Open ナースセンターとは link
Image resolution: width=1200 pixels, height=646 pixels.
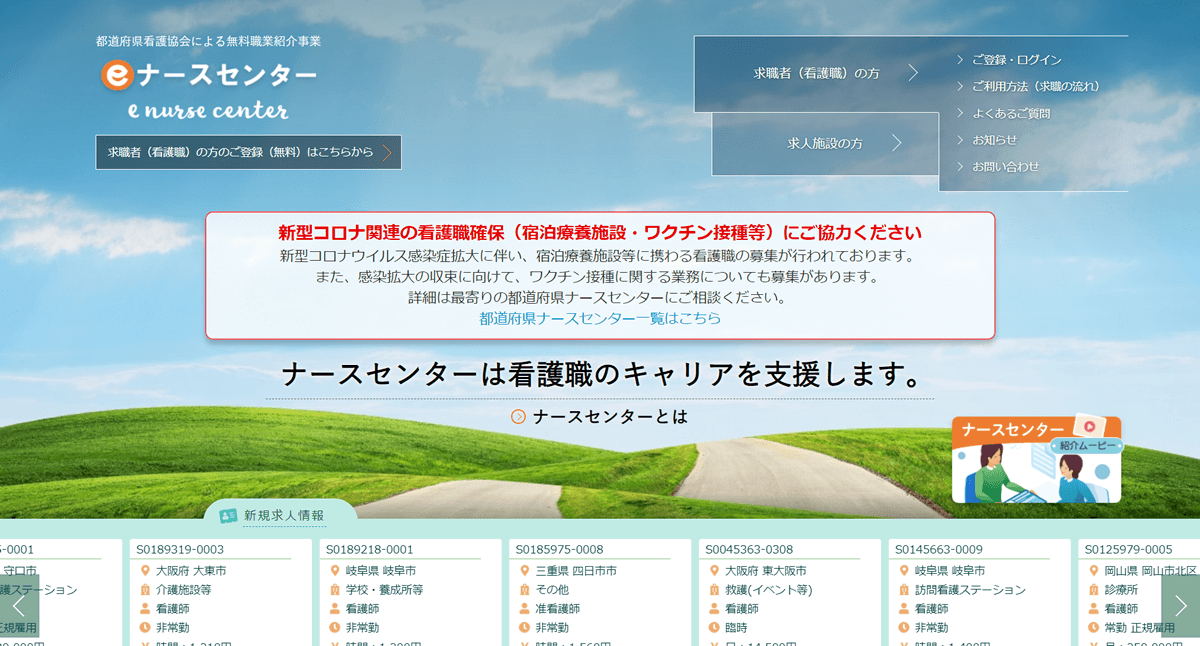pos(610,417)
